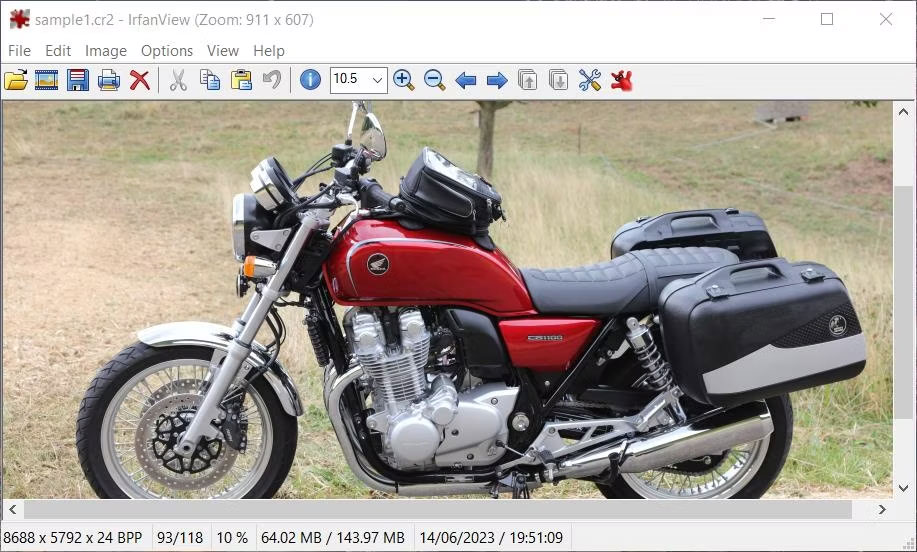Open Properties with wrench settings icon
This screenshot has height=552, width=917.
tap(590, 80)
